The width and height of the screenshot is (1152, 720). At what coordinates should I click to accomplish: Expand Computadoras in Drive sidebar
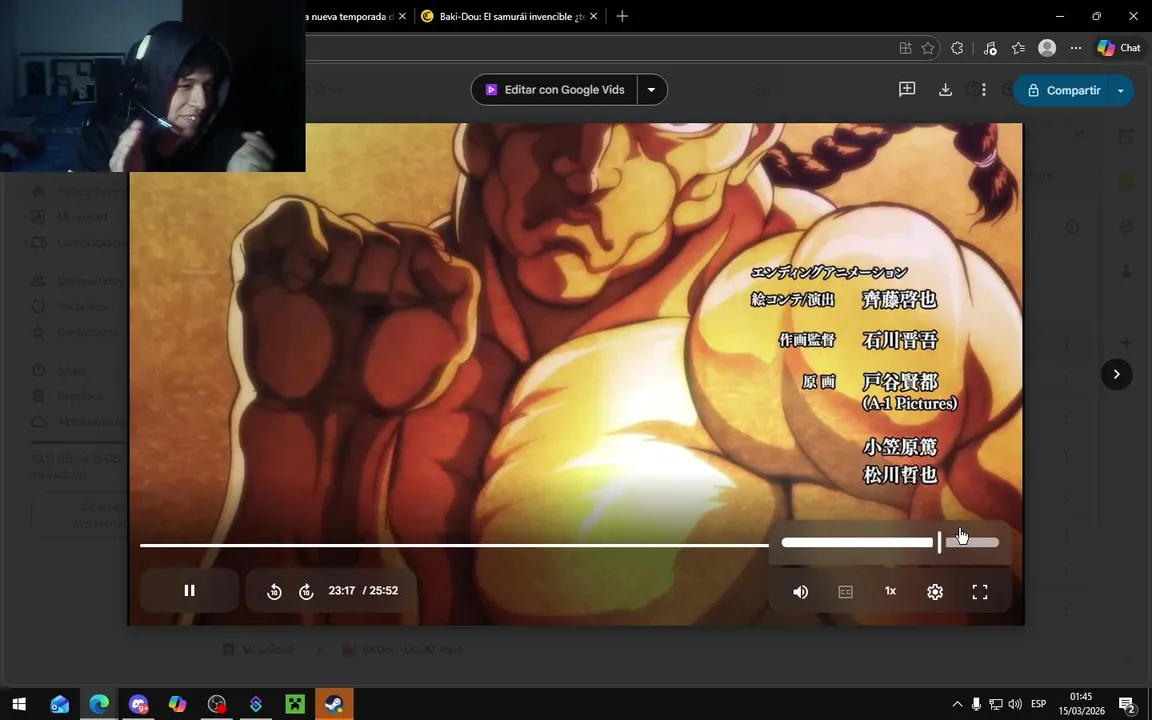pos(26,242)
